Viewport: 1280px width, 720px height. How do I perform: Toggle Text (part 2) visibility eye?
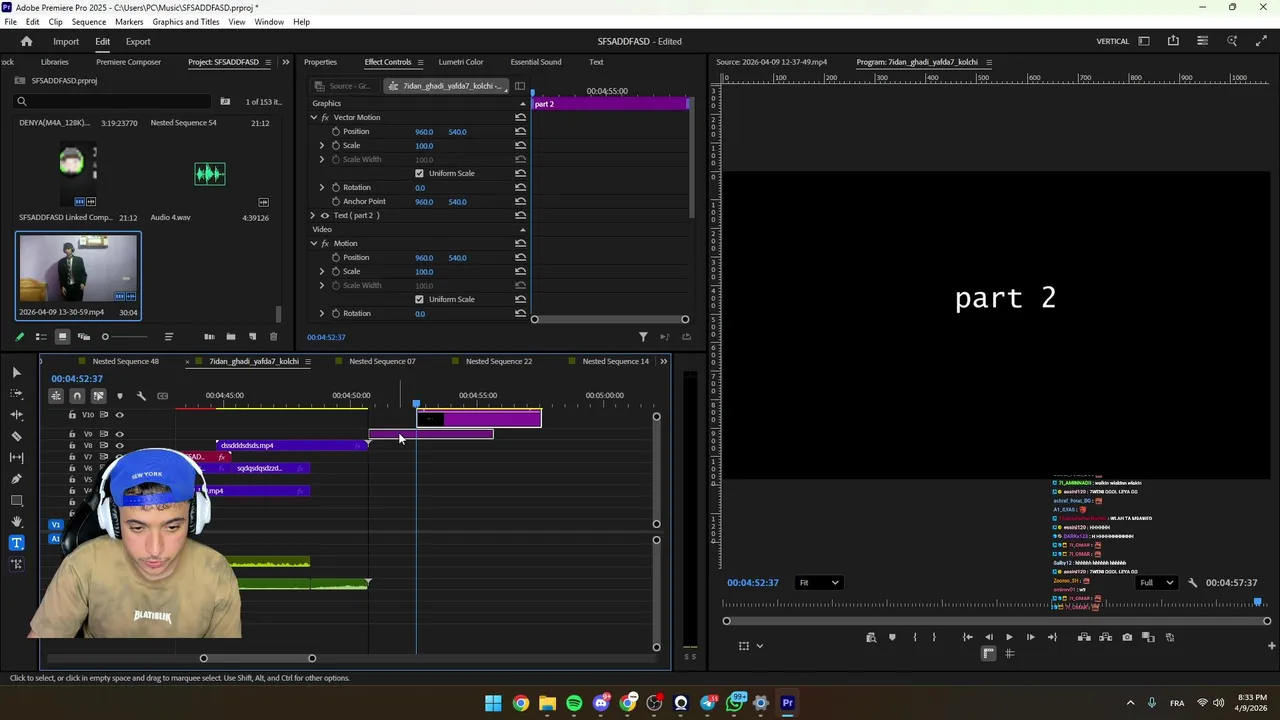pos(324,215)
